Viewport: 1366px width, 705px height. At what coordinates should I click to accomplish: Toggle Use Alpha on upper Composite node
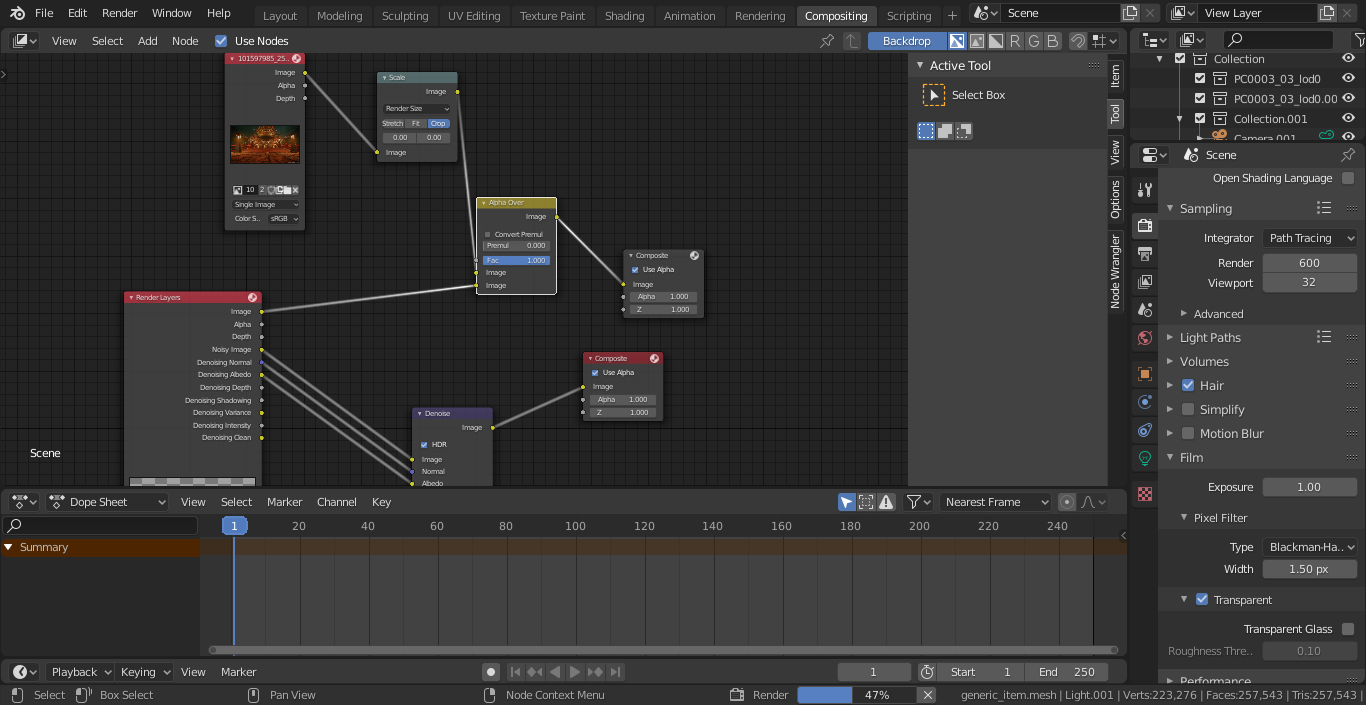(635, 270)
